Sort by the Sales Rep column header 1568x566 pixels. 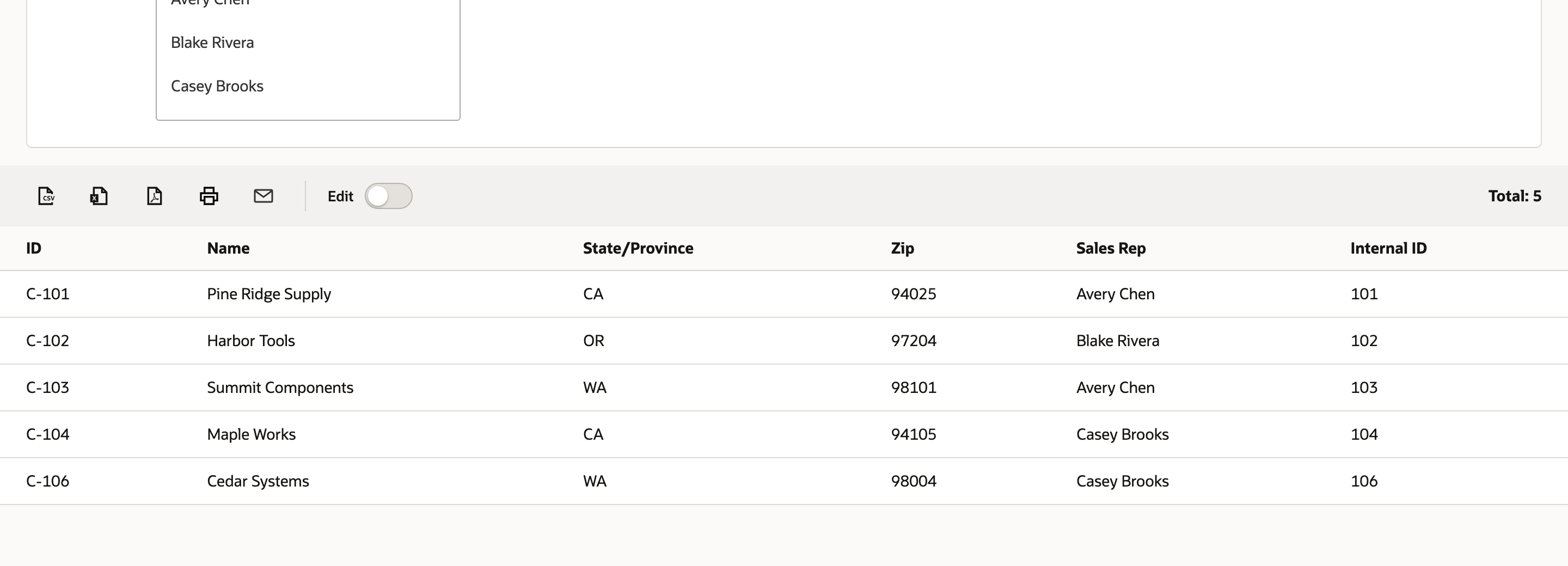point(1111,248)
